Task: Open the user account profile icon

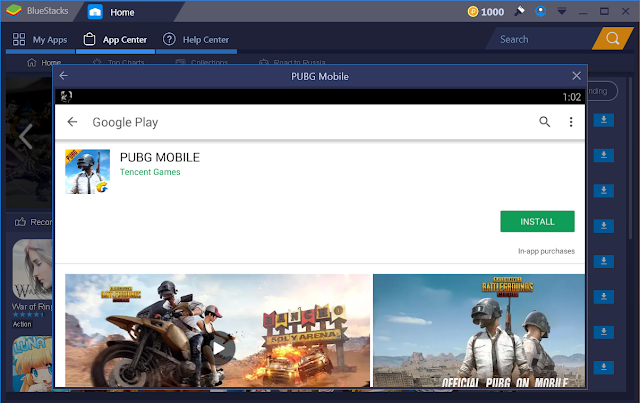Action: [540, 11]
